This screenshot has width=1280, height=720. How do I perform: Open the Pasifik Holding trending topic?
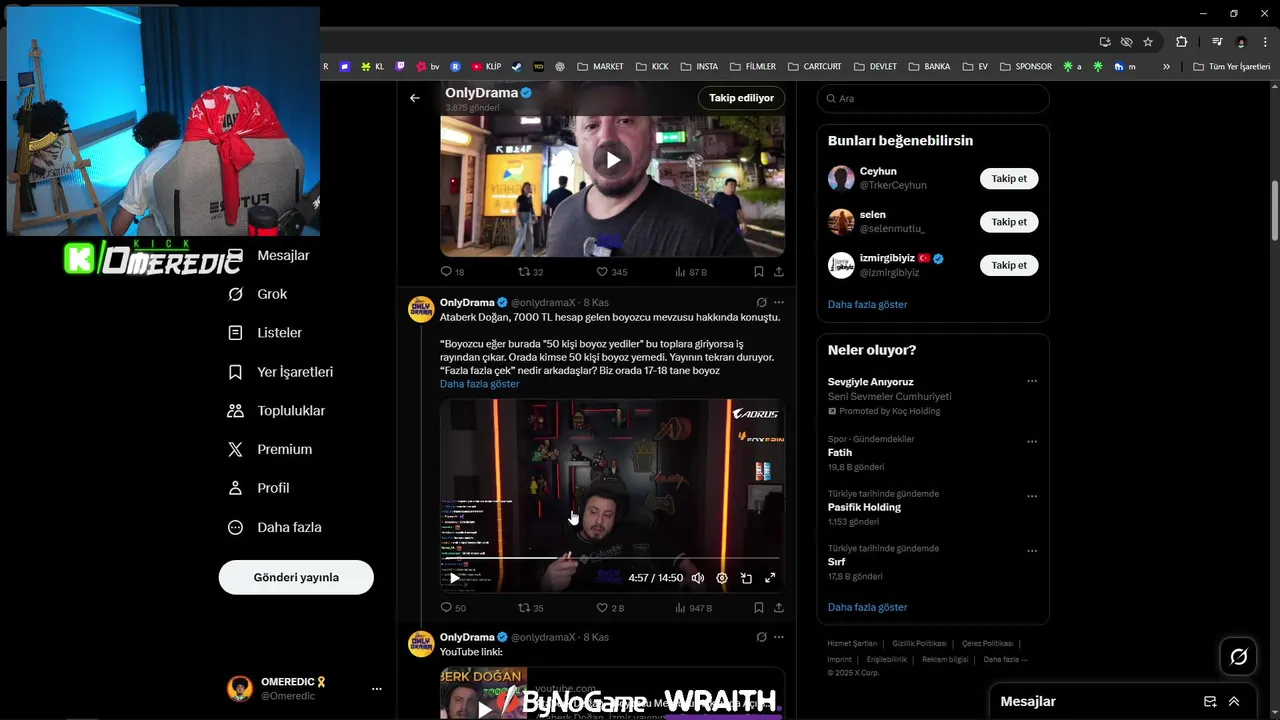pos(864,507)
